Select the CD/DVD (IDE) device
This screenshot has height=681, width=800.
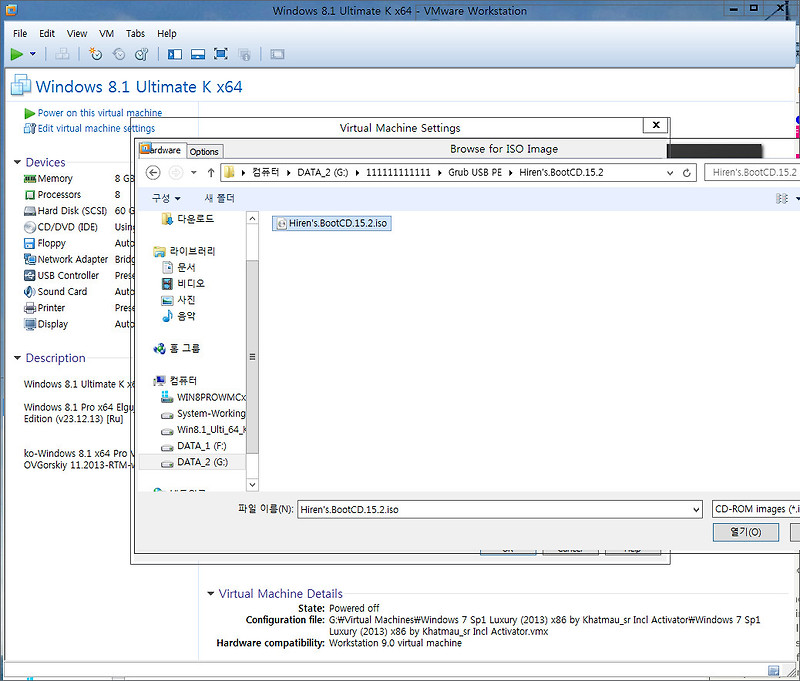point(67,227)
